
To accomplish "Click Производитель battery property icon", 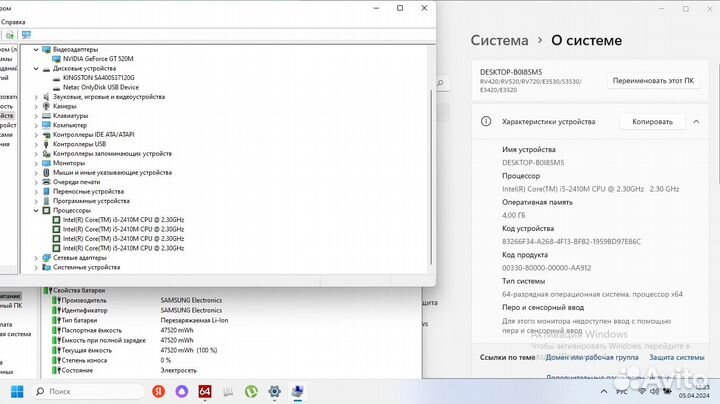I will (56, 300).
